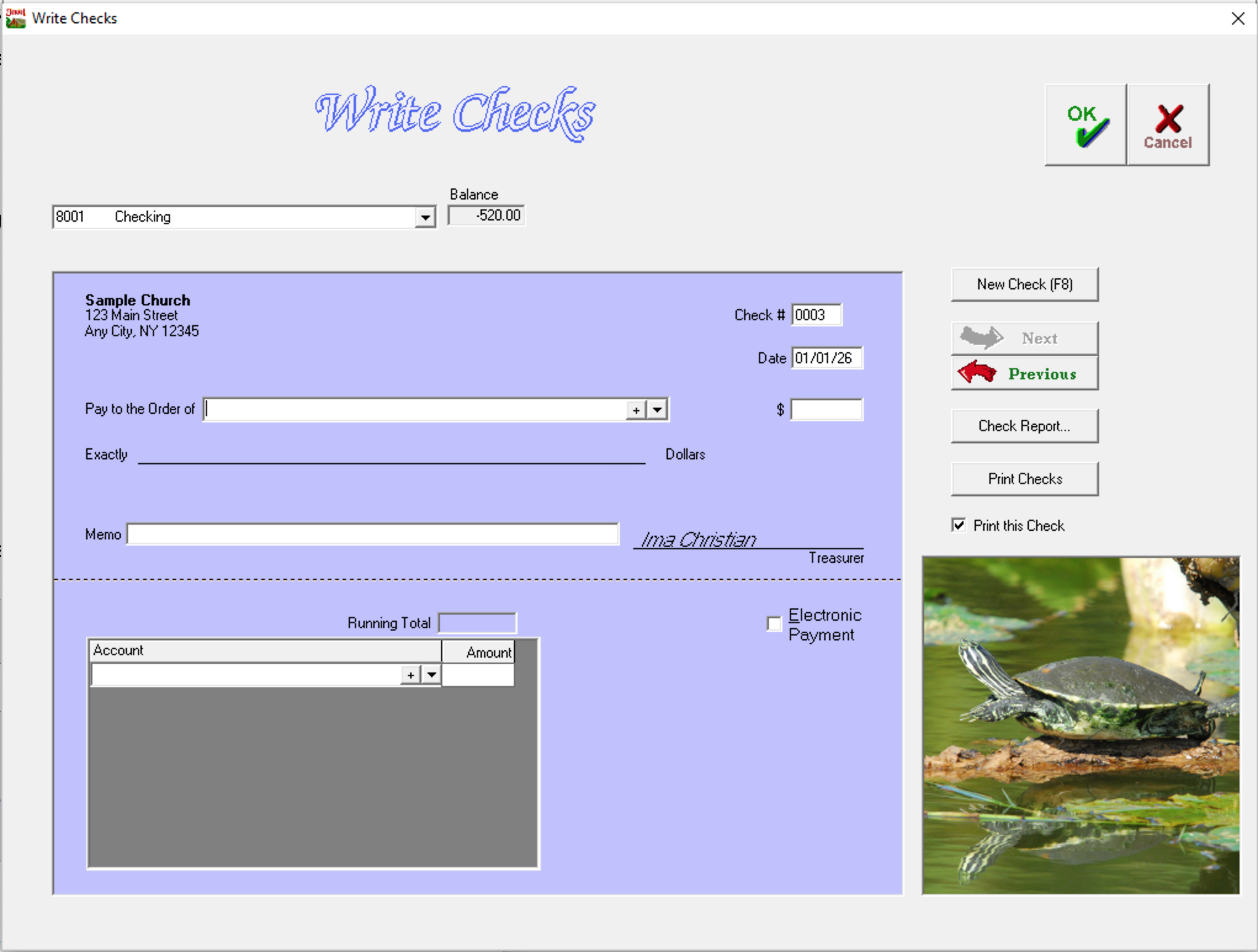The width and height of the screenshot is (1258, 952).
Task: Click the Print Checks button
Action: pos(1025,478)
